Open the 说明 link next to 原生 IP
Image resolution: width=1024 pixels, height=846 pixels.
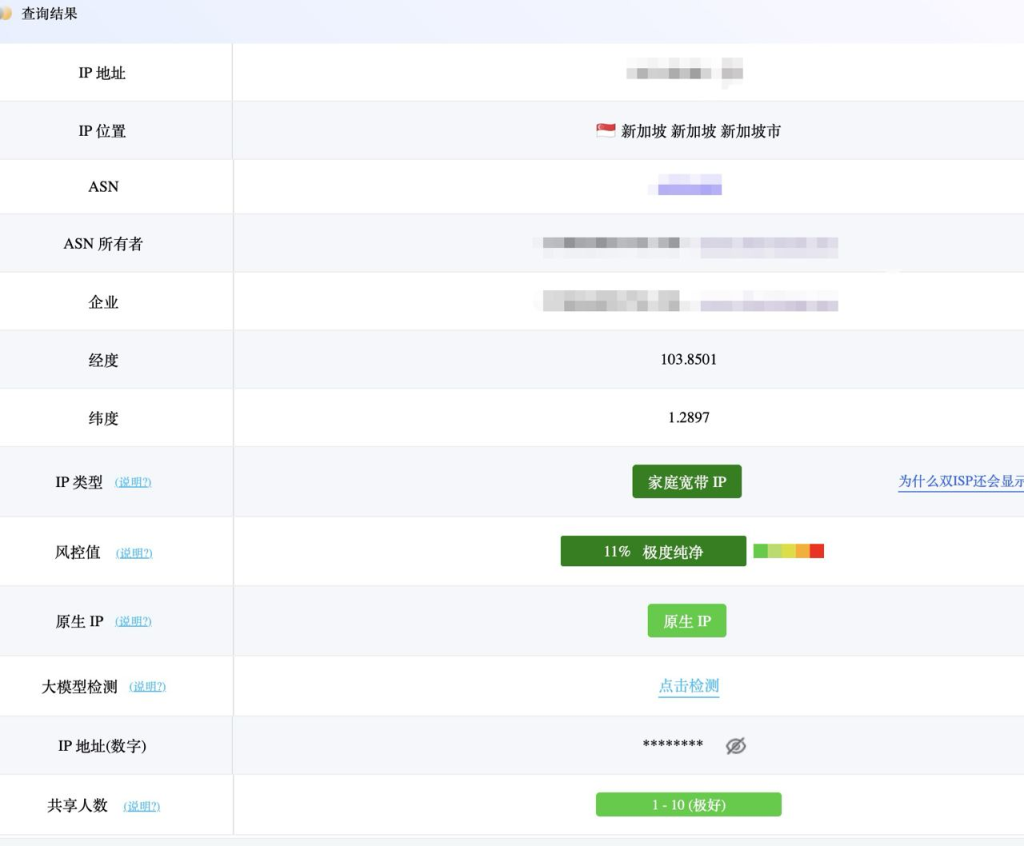pos(133,621)
